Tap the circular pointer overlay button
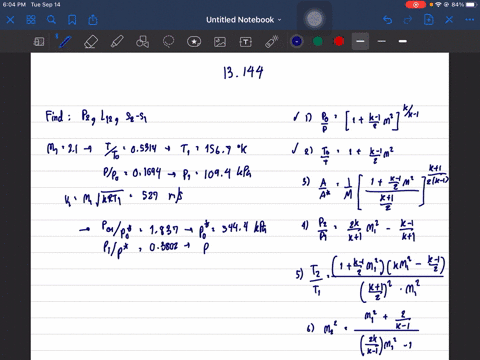480x360 pixels. pyautogui.click(x=314, y=19)
